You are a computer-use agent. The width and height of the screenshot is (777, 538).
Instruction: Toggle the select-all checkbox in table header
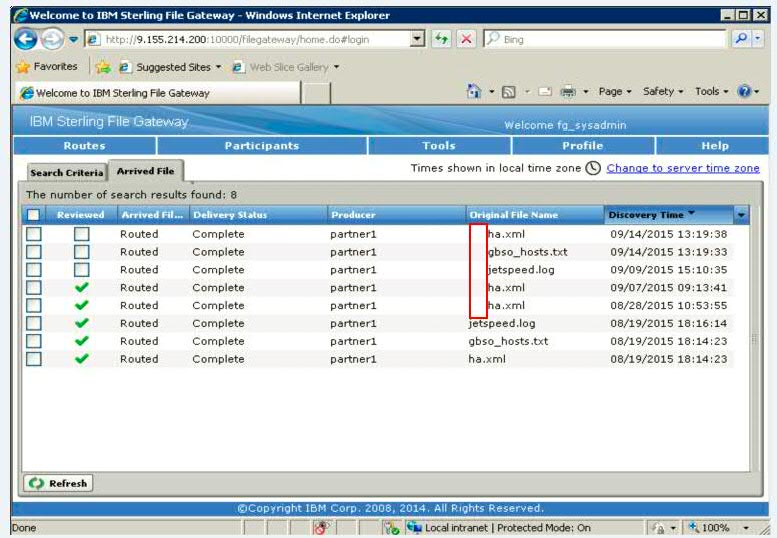click(x=34, y=215)
